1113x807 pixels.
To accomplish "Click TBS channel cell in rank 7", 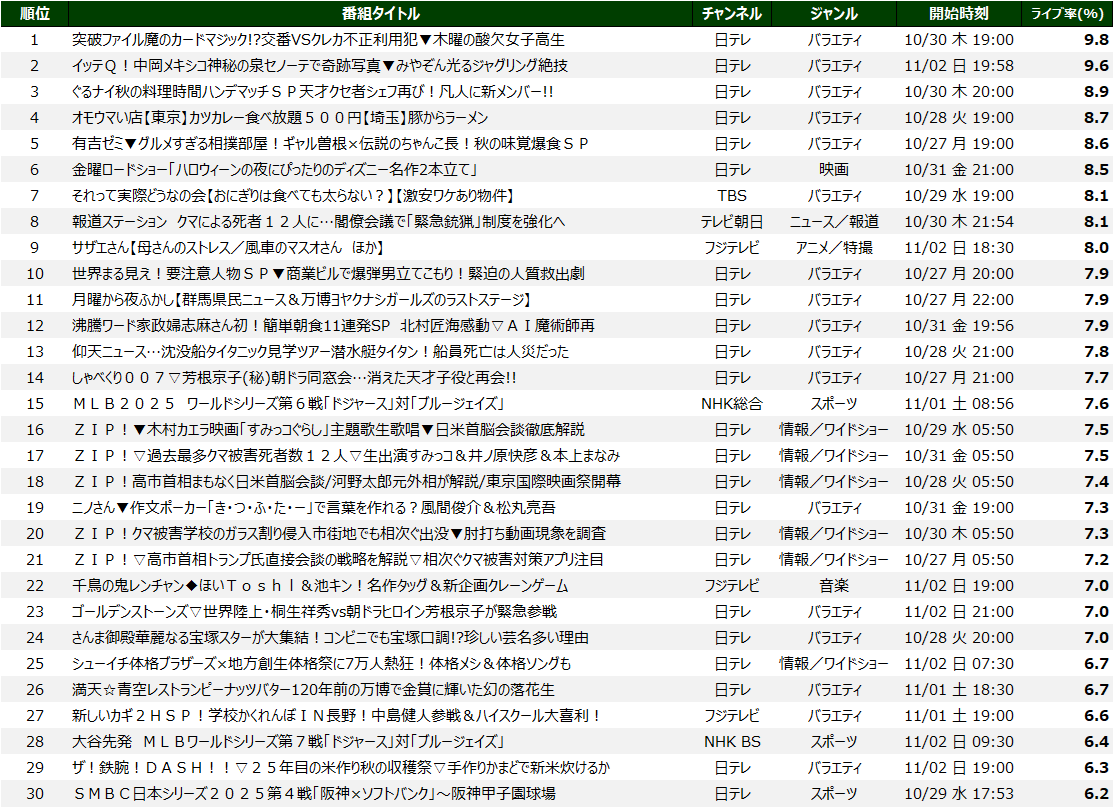I will 732,195.
